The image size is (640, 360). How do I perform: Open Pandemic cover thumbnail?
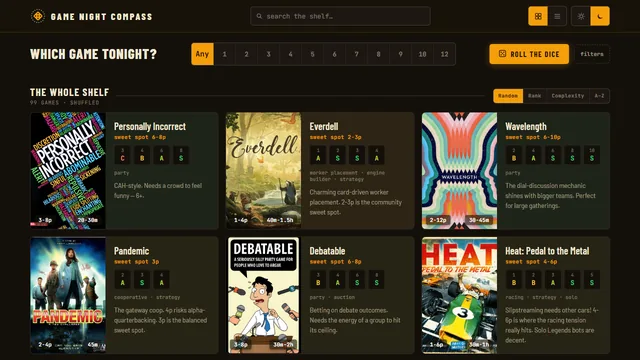coord(68,295)
